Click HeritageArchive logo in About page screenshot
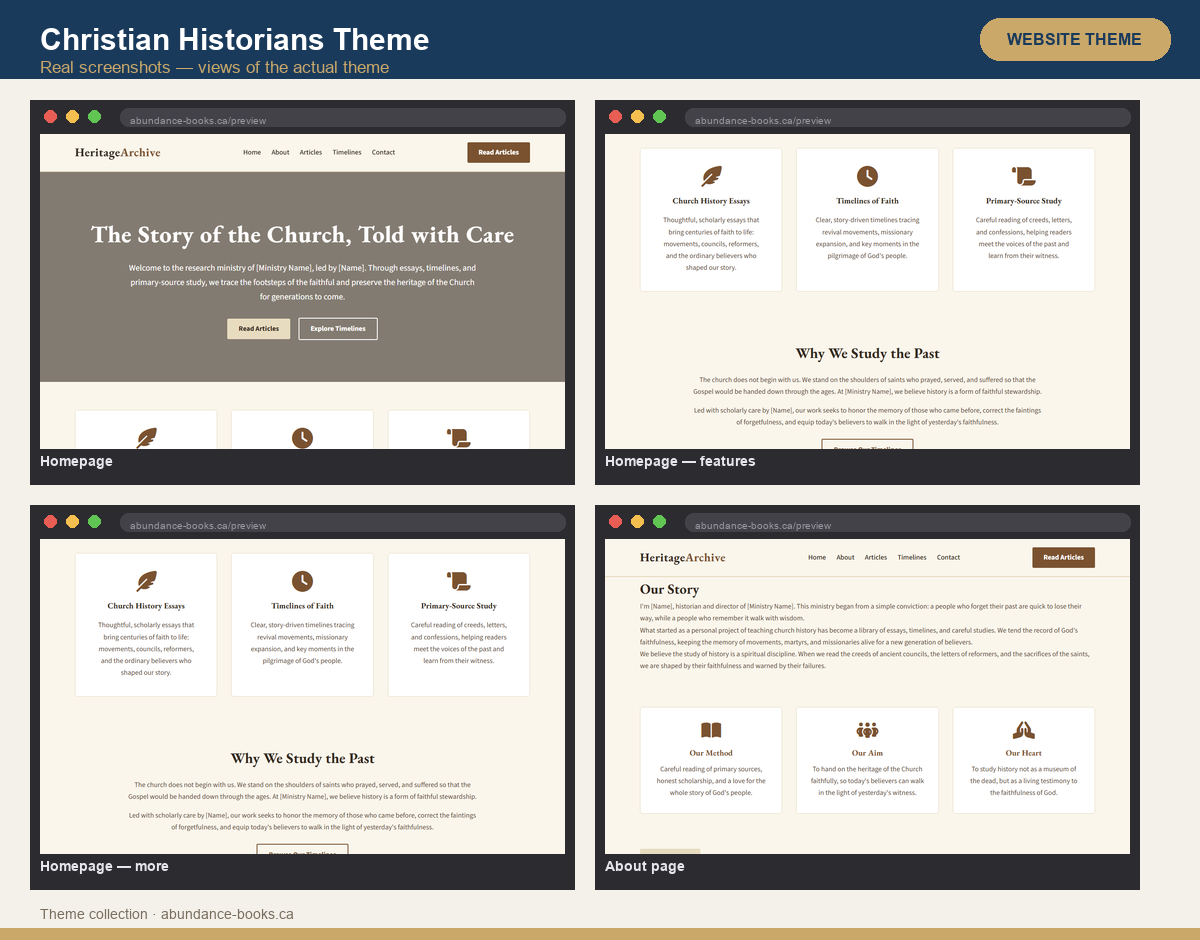Image resolution: width=1200 pixels, height=940 pixels. (x=683, y=557)
